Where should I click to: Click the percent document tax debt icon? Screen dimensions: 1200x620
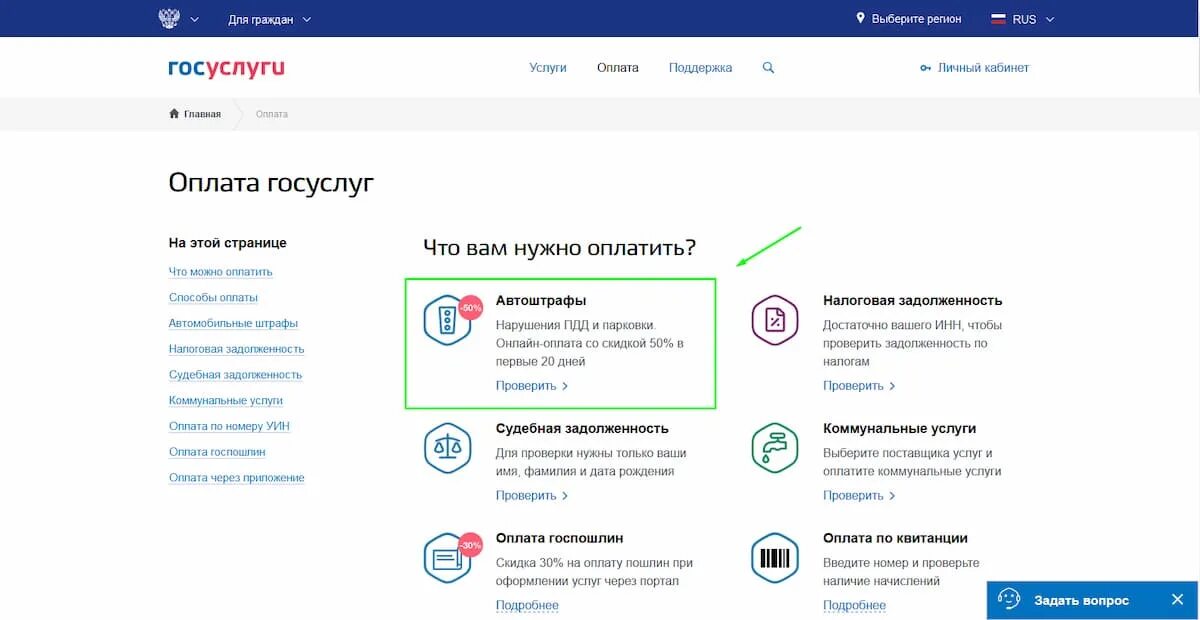[x=775, y=321]
